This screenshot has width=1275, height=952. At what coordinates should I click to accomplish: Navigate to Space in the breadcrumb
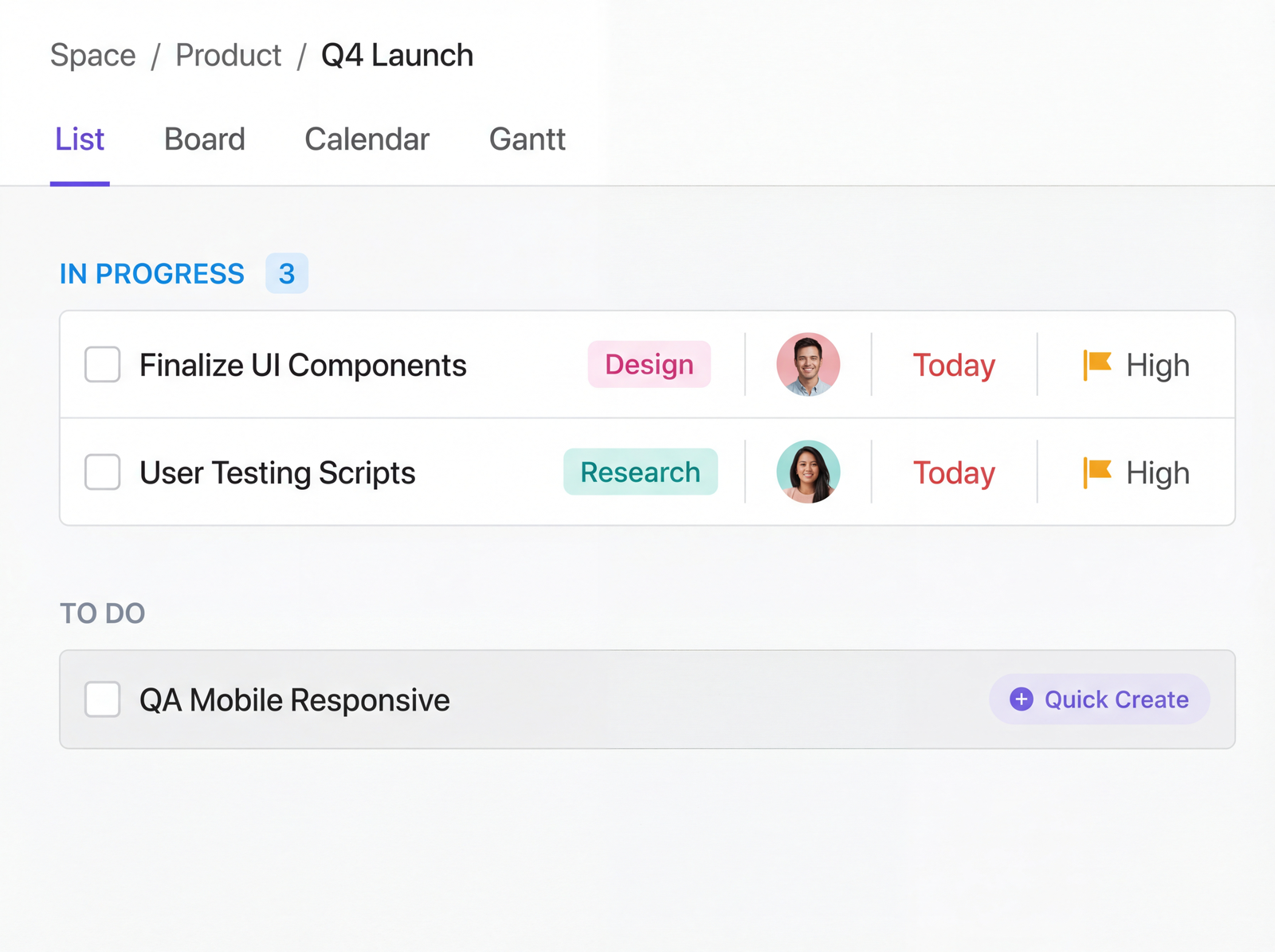pyautogui.click(x=93, y=56)
